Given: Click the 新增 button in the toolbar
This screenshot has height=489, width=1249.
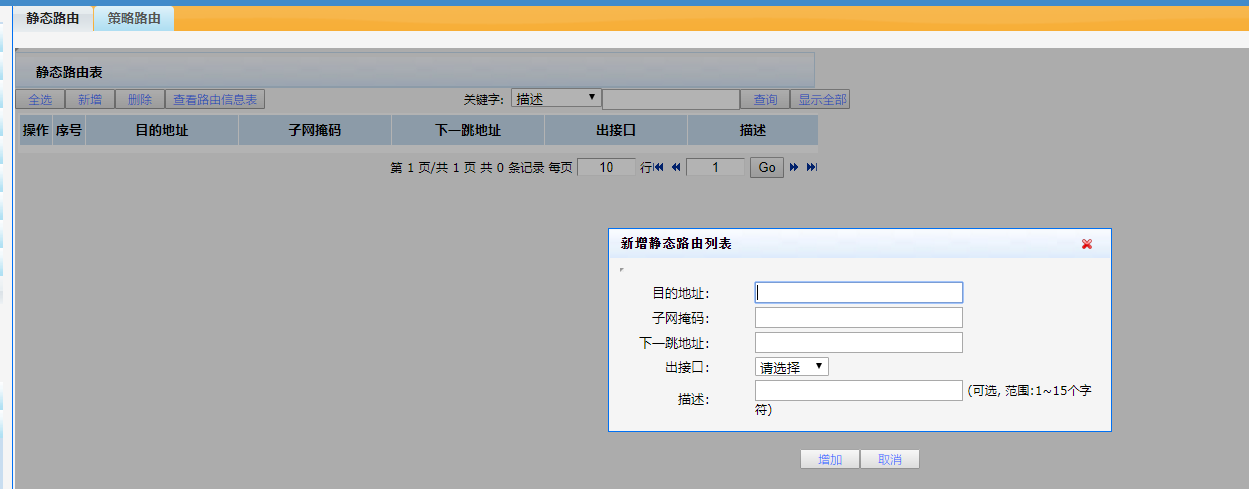Looking at the screenshot, I should click(x=90, y=100).
